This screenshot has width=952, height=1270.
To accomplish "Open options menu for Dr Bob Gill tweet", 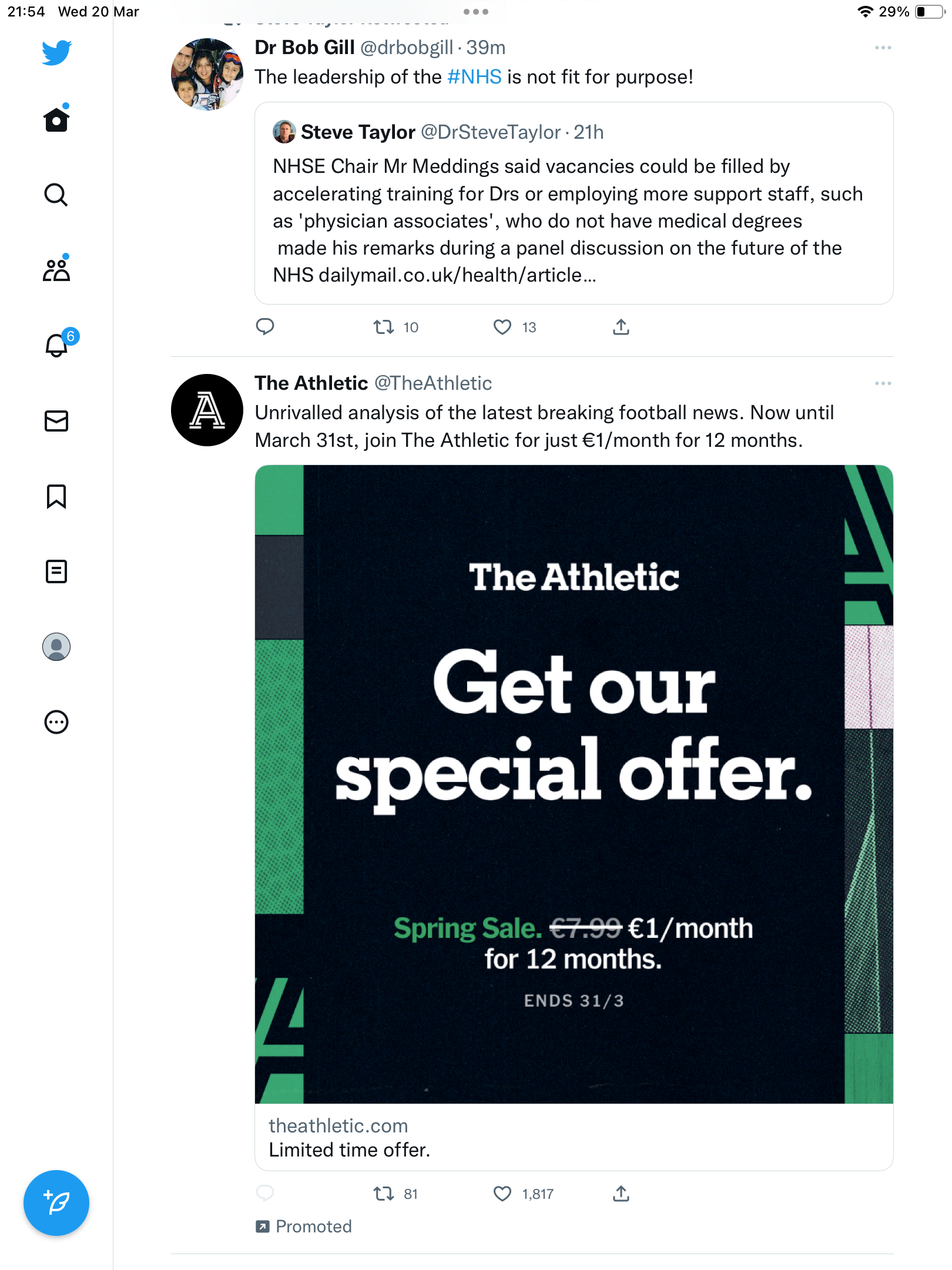I will pos(883,48).
